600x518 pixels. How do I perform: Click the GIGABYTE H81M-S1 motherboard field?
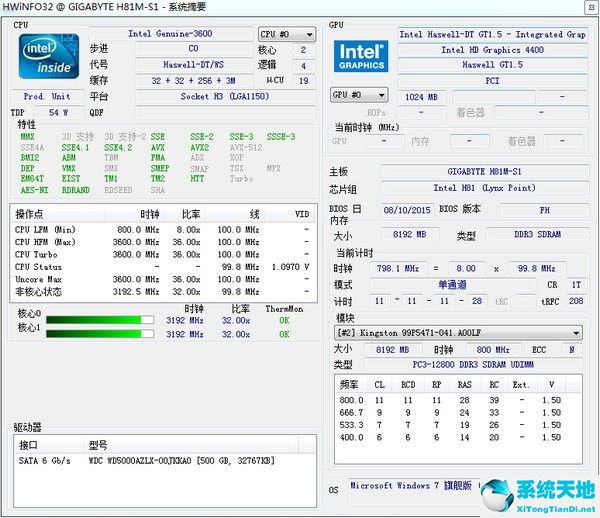tap(485, 171)
